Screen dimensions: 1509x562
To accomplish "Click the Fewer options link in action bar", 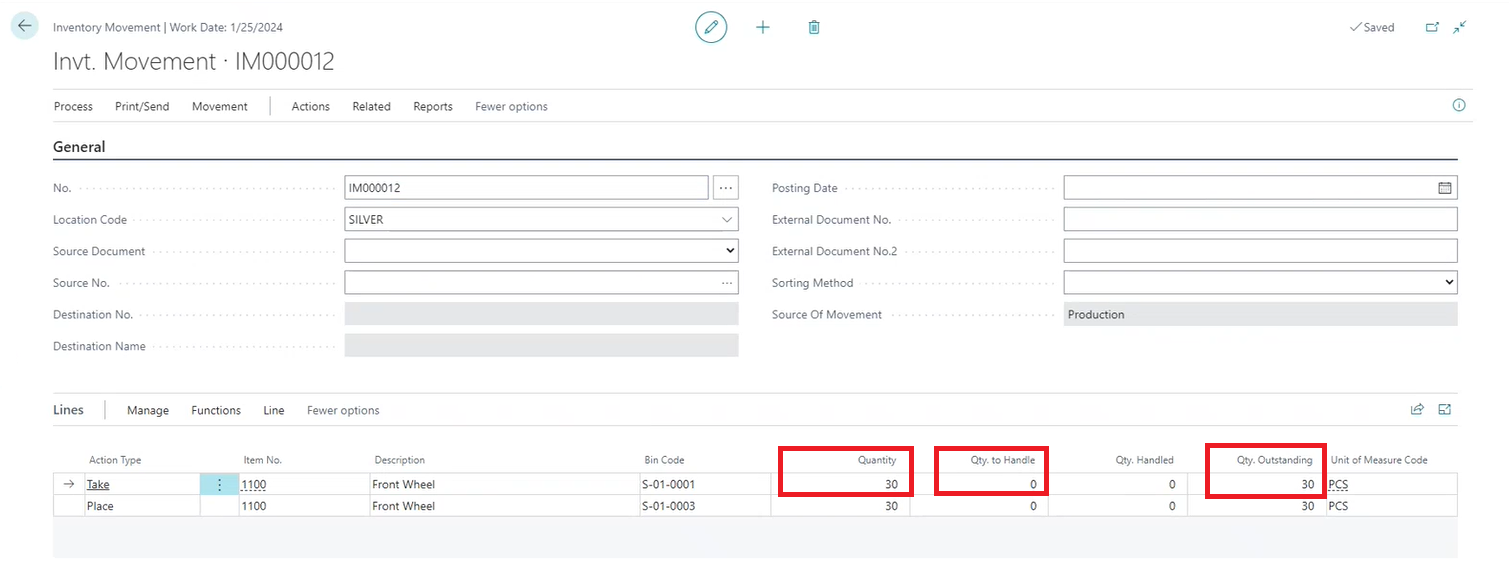I will [511, 106].
